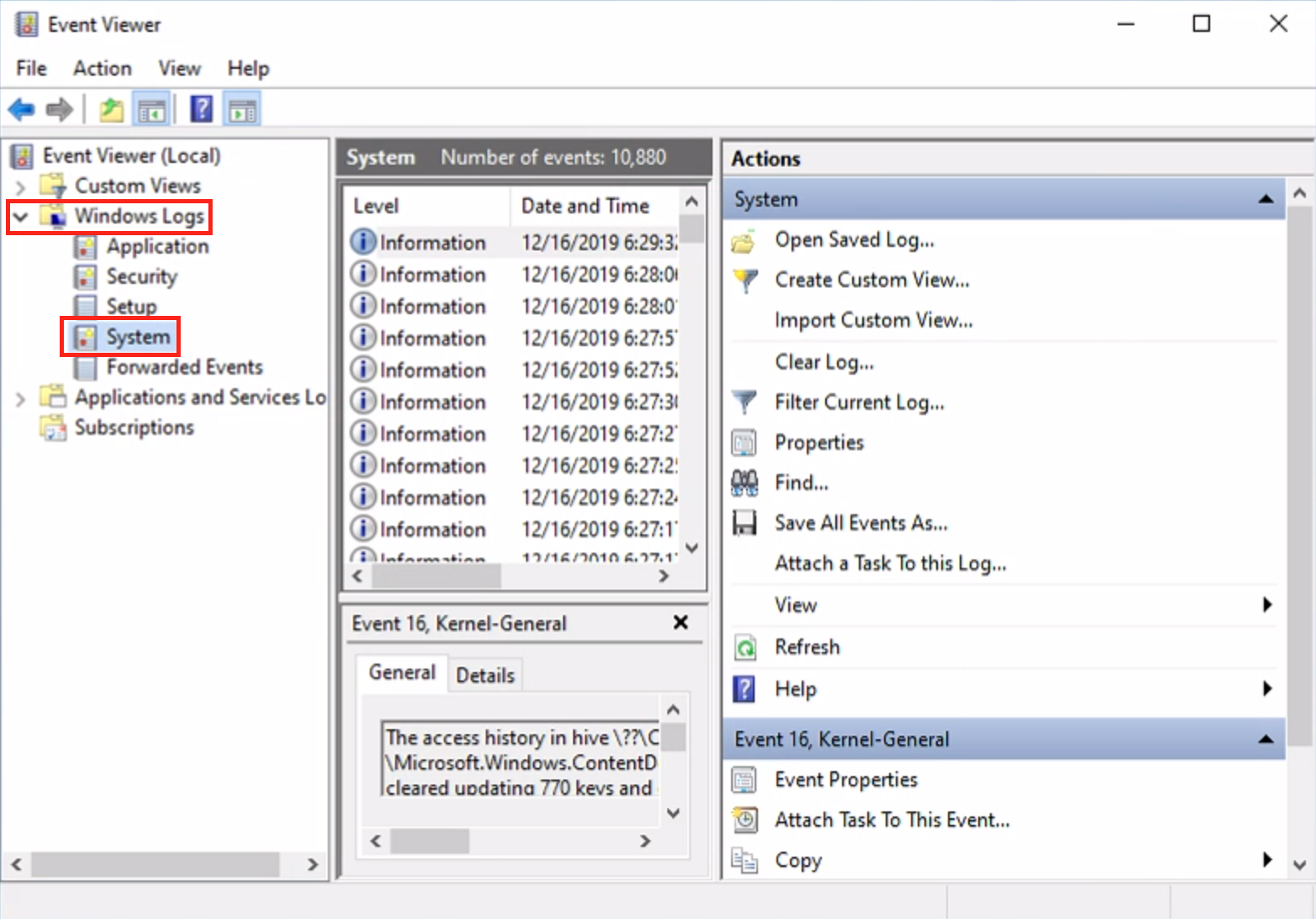Image resolution: width=1316 pixels, height=919 pixels.
Task: Click the green Refresh icon
Action: tap(745, 648)
